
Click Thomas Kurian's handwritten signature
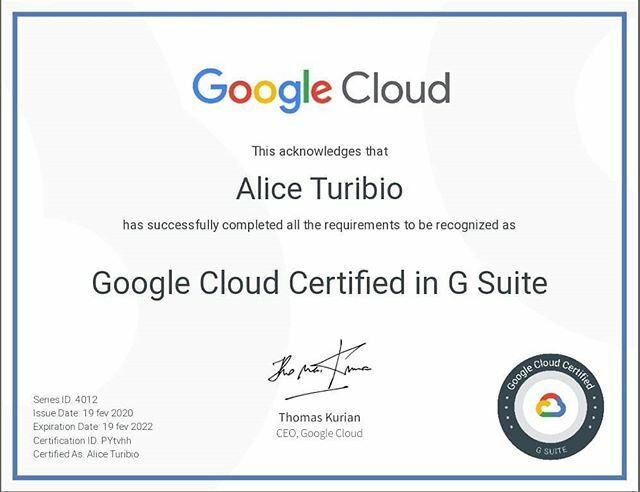coord(320,370)
